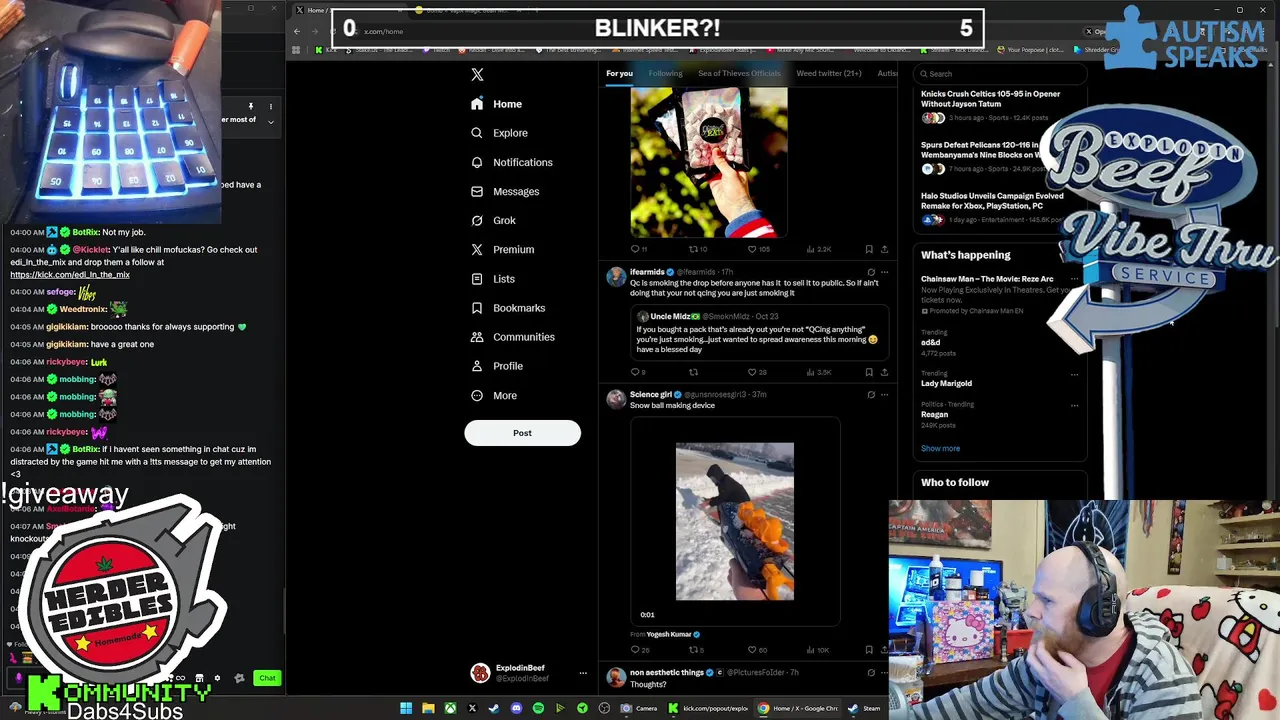Open the shop icon in chat bar
1280x720 pixels.
(x=199, y=678)
